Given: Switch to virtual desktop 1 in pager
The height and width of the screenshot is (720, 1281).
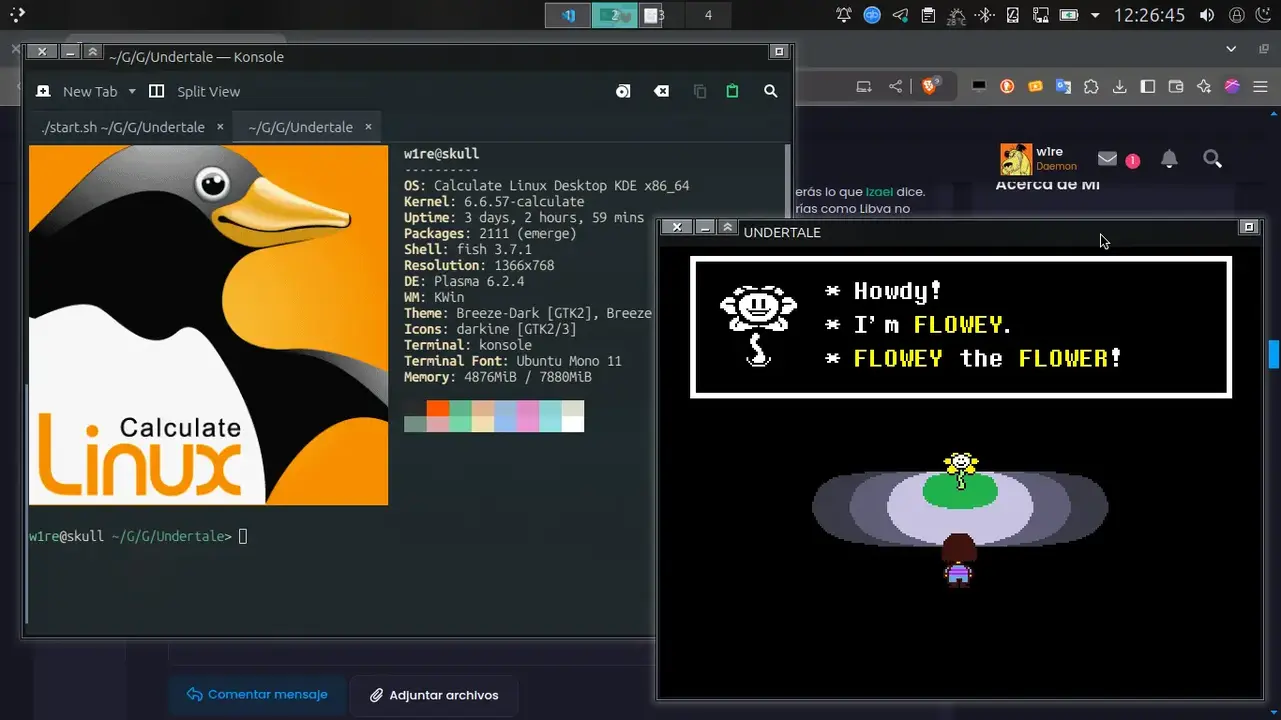Looking at the screenshot, I should [x=568, y=15].
